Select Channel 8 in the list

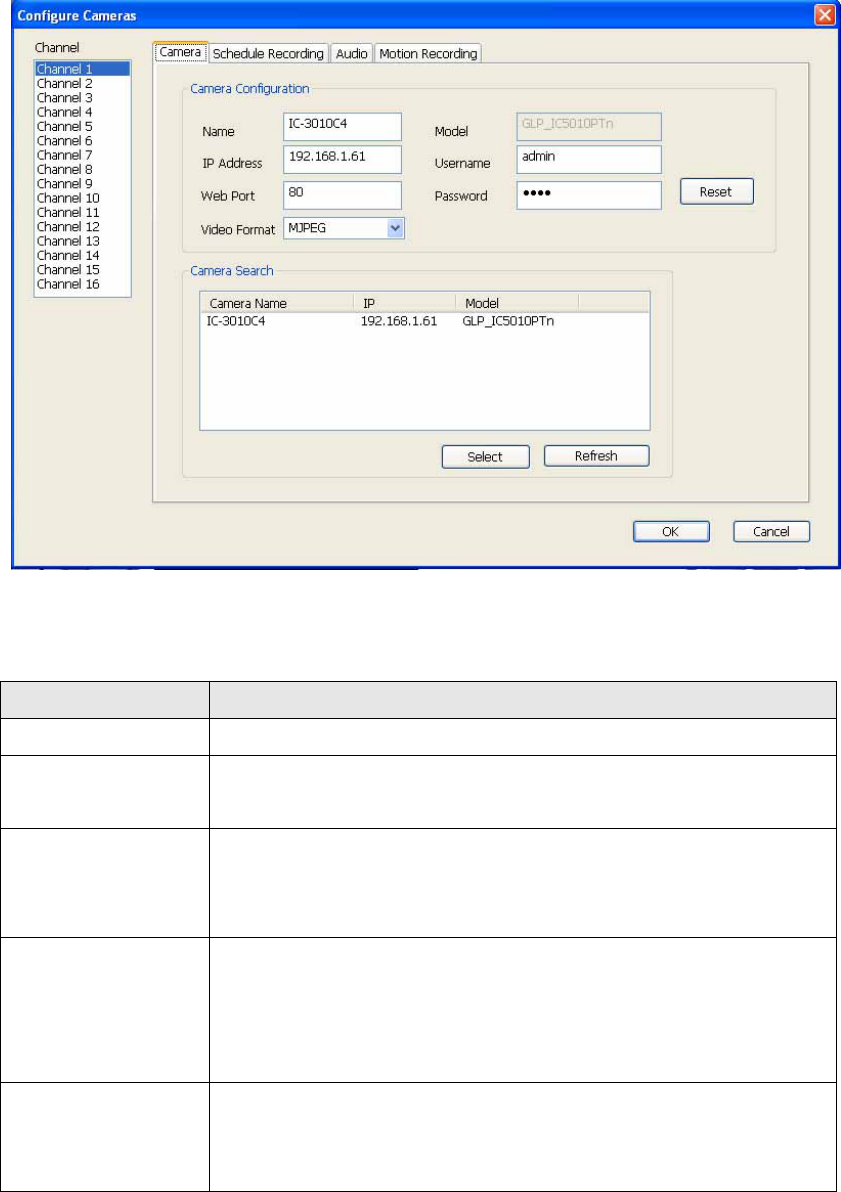point(82,170)
